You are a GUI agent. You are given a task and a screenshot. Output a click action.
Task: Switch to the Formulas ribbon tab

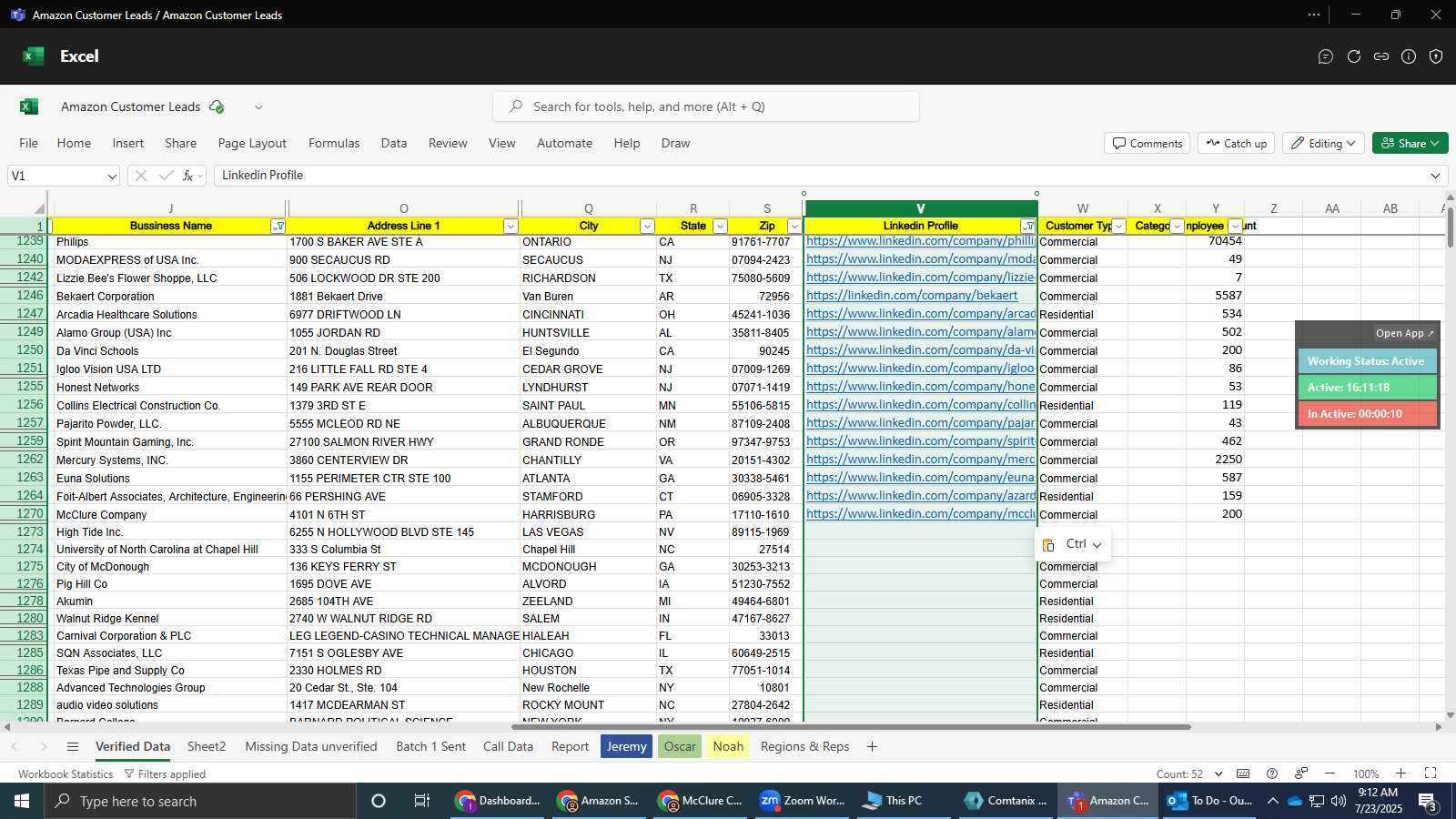click(x=334, y=143)
